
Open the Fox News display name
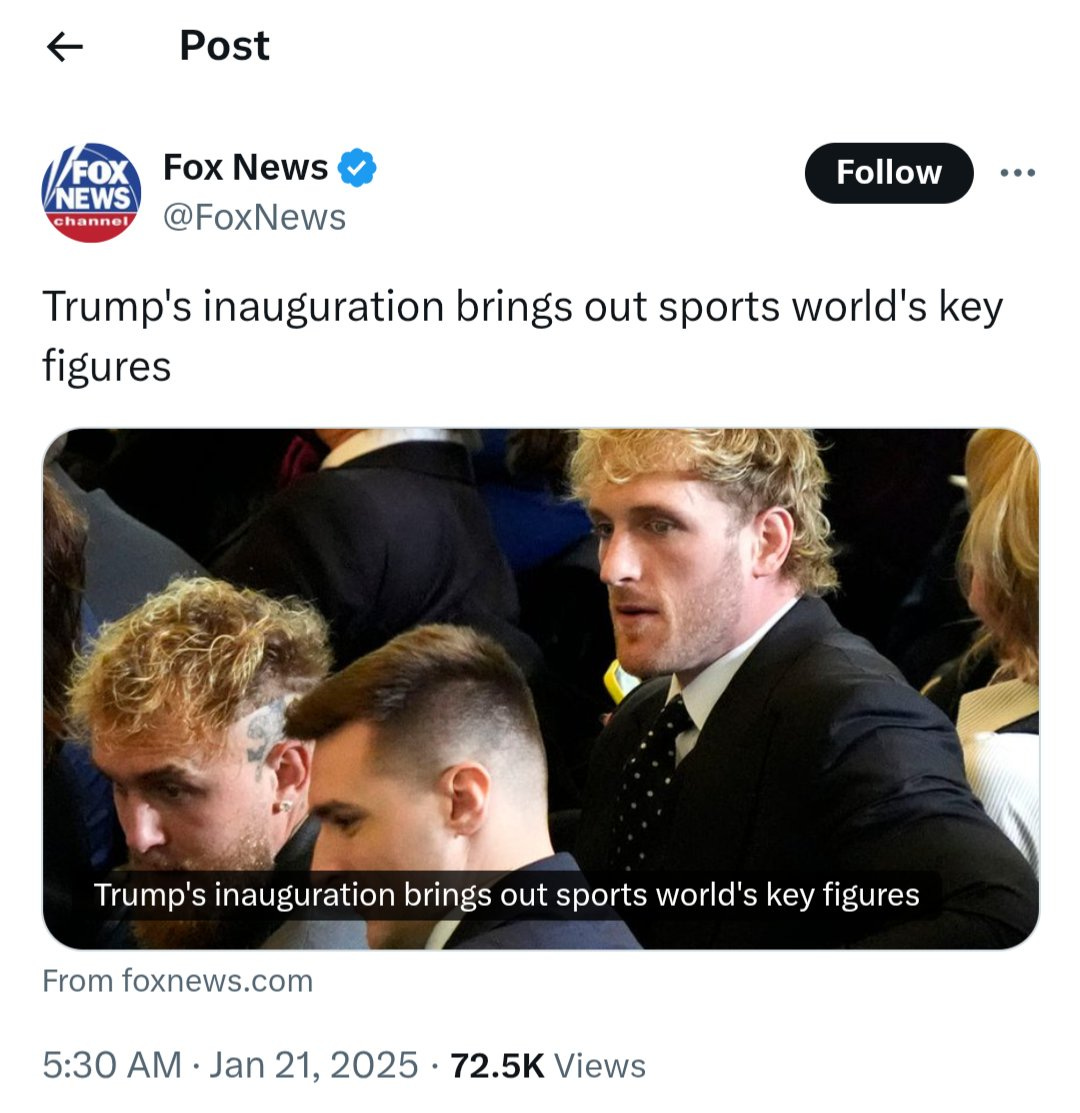(246, 168)
